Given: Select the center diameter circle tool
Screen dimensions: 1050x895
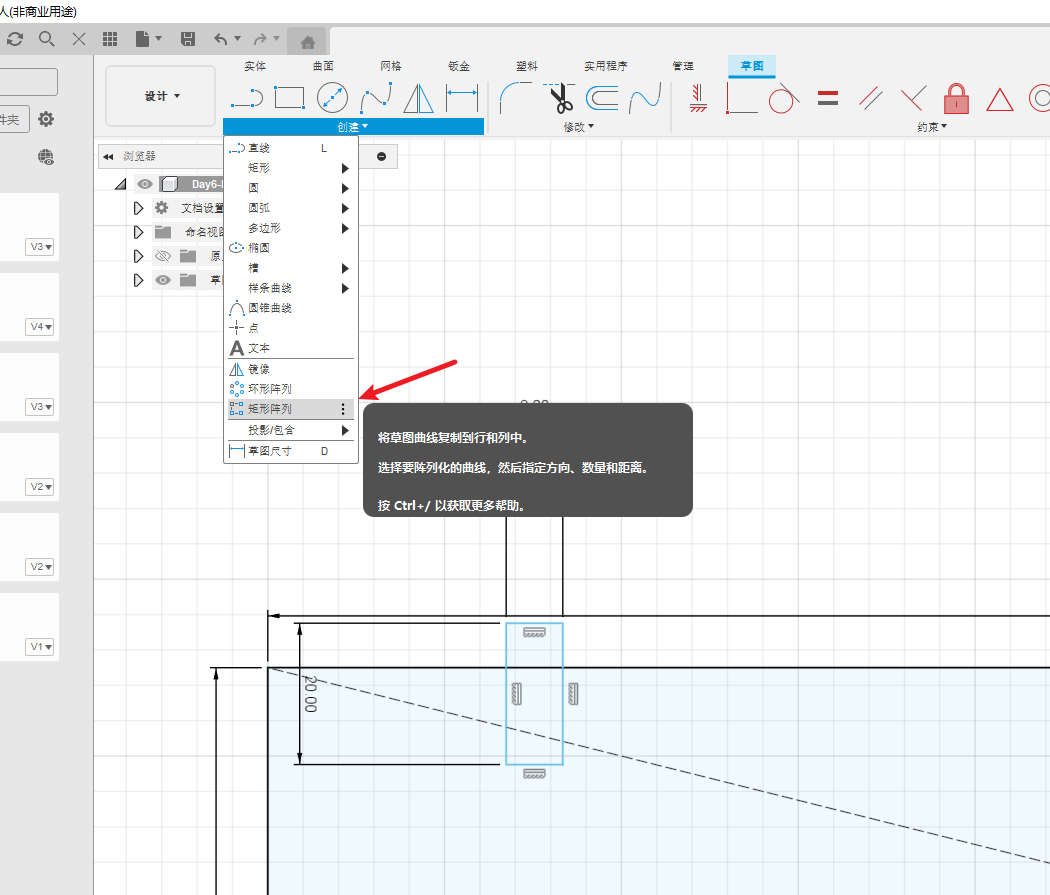Looking at the screenshot, I should (332, 98).
